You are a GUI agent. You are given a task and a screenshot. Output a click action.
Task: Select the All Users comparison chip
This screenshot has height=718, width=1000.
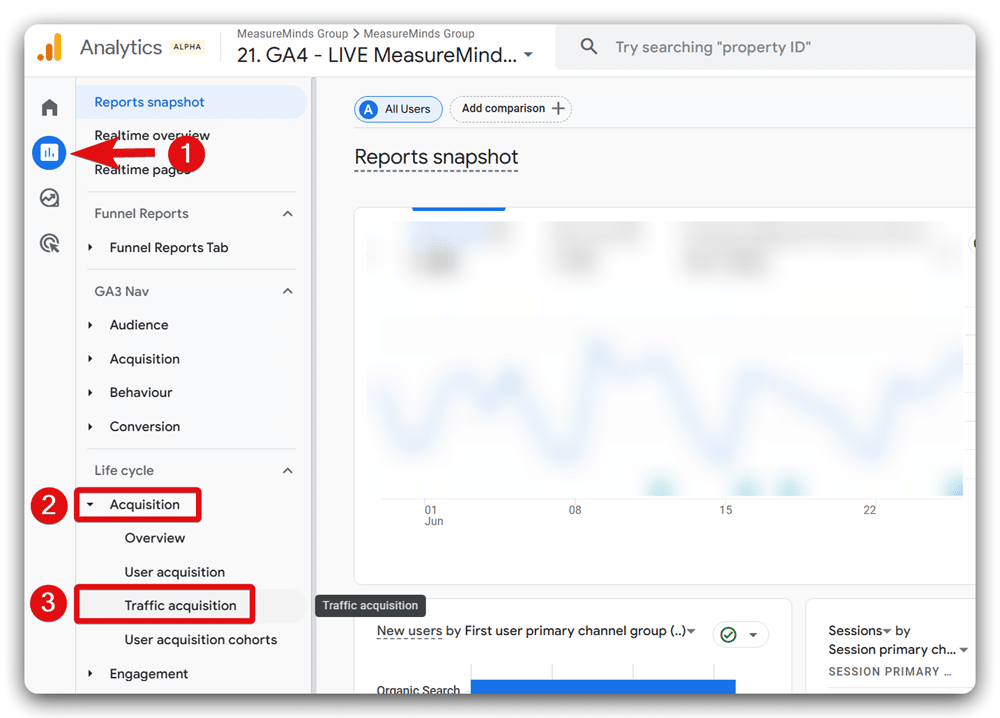point(398,109)
